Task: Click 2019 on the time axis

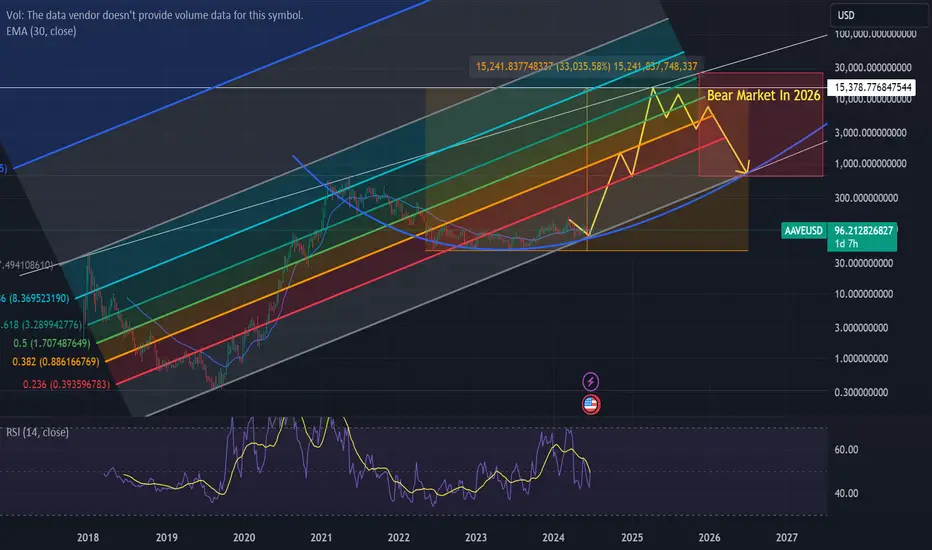Action: (x=166, y=538)
